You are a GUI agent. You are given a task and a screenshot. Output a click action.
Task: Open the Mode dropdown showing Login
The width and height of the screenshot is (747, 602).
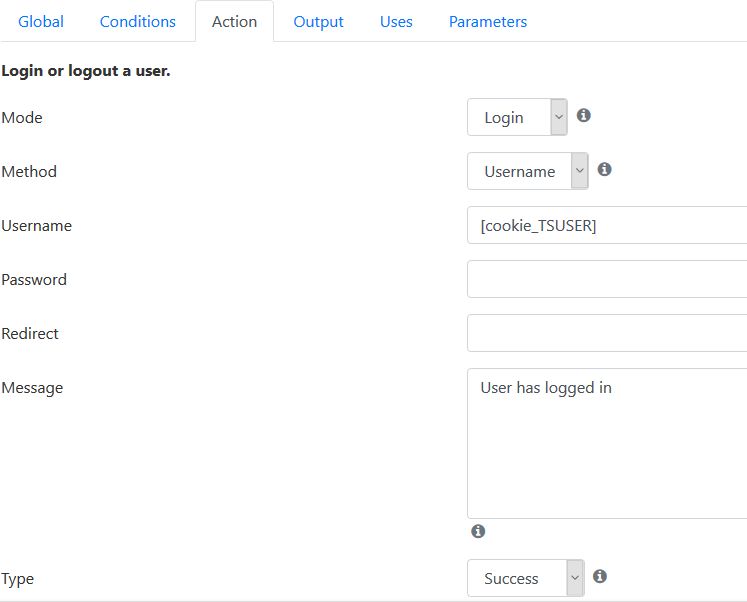tap(517, 117)
